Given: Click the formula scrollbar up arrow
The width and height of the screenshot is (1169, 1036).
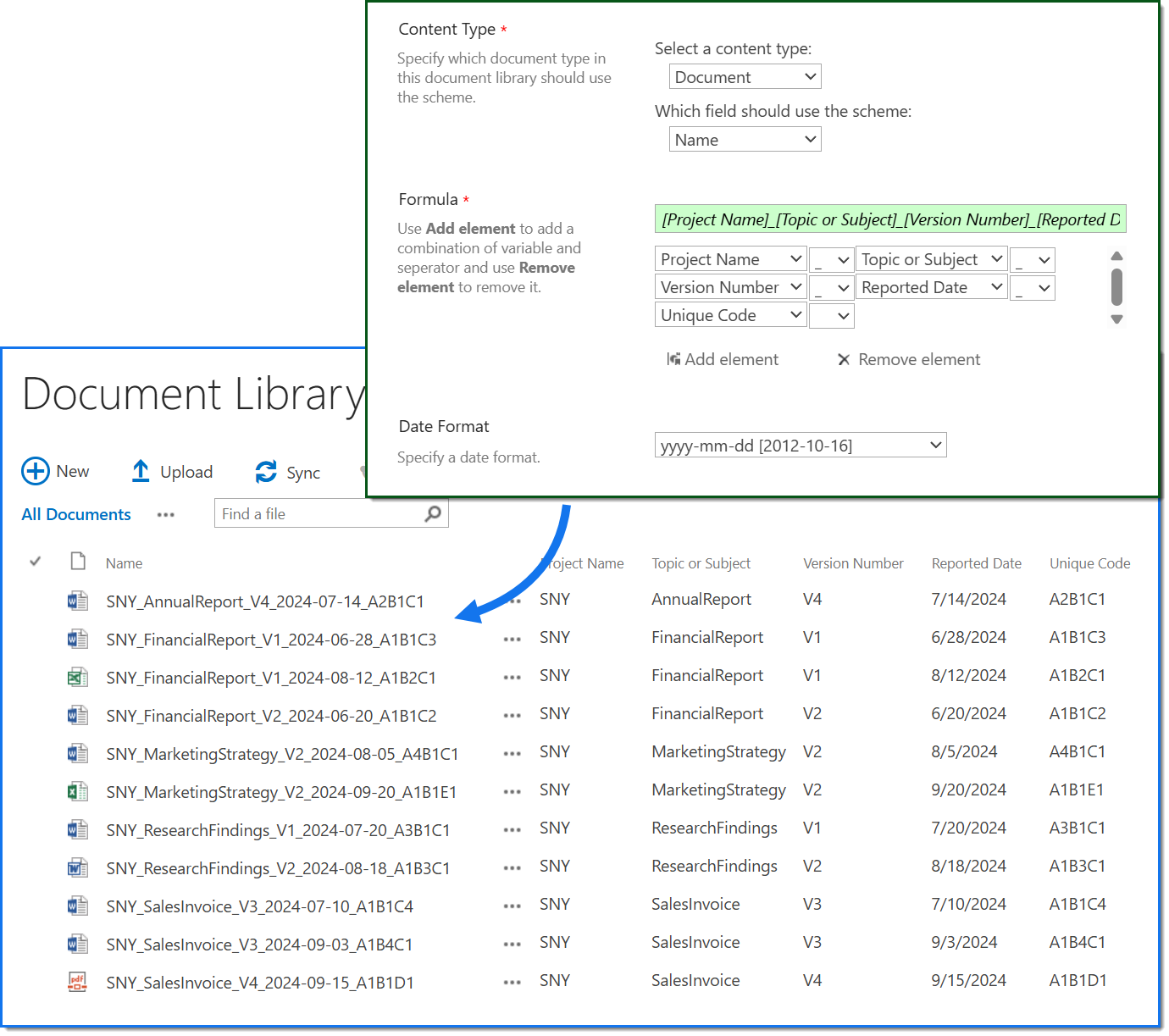Looking at the screenshot, I should pos(1116,256).
